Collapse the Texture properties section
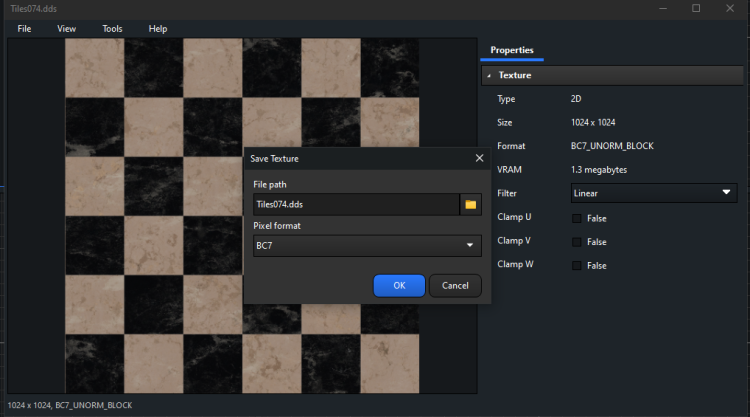 489,75
